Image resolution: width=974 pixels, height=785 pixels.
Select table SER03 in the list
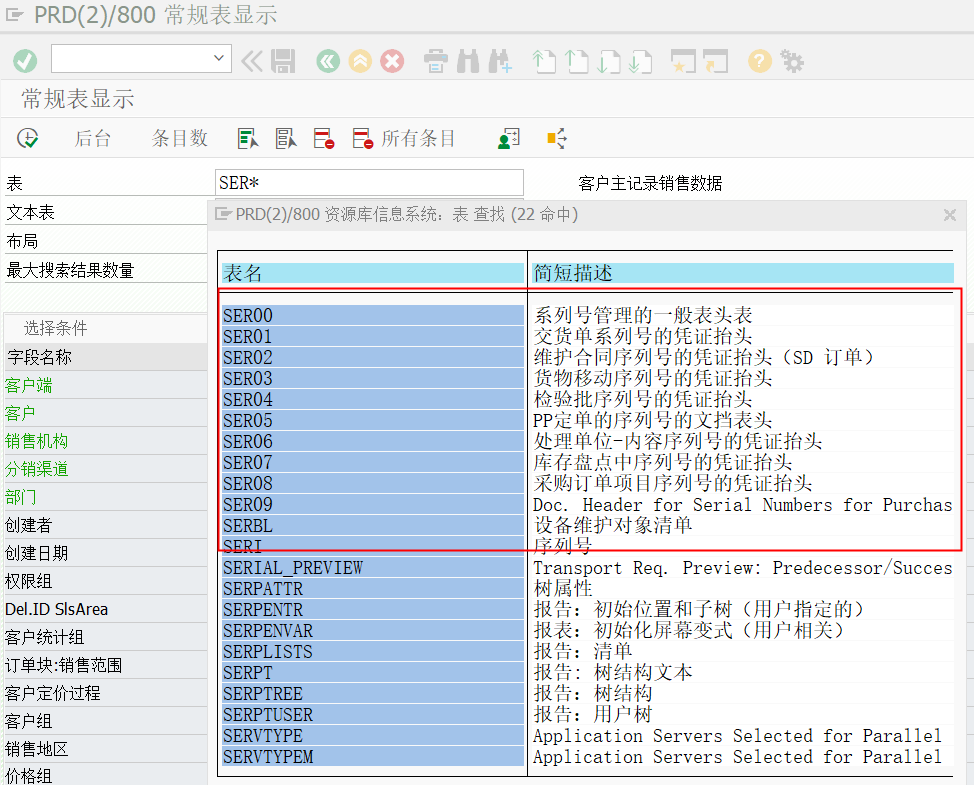click(373, 379)
